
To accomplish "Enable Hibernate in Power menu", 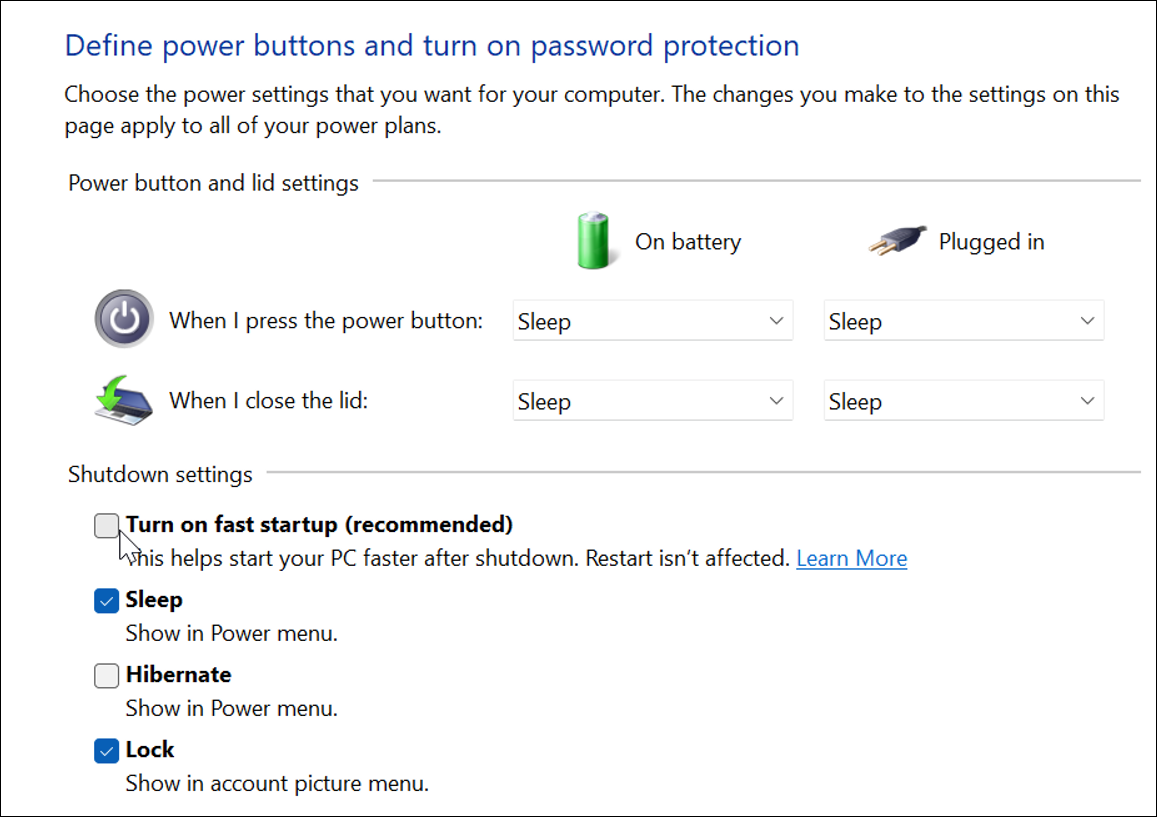I will click(x=105, y=675).
